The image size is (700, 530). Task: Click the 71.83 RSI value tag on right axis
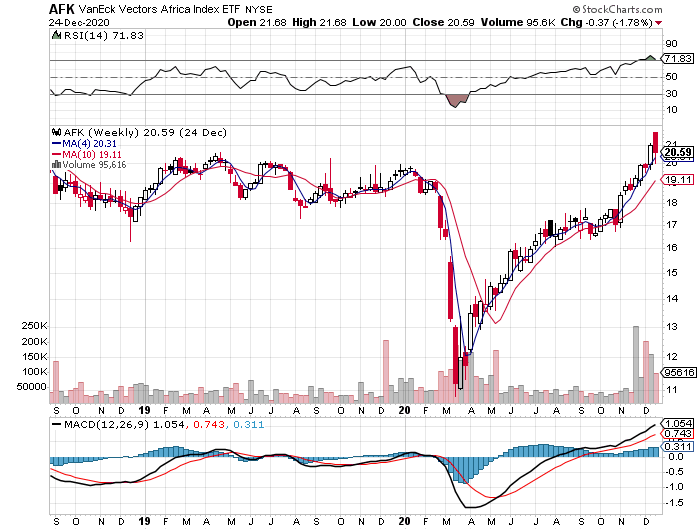(680, 60)
